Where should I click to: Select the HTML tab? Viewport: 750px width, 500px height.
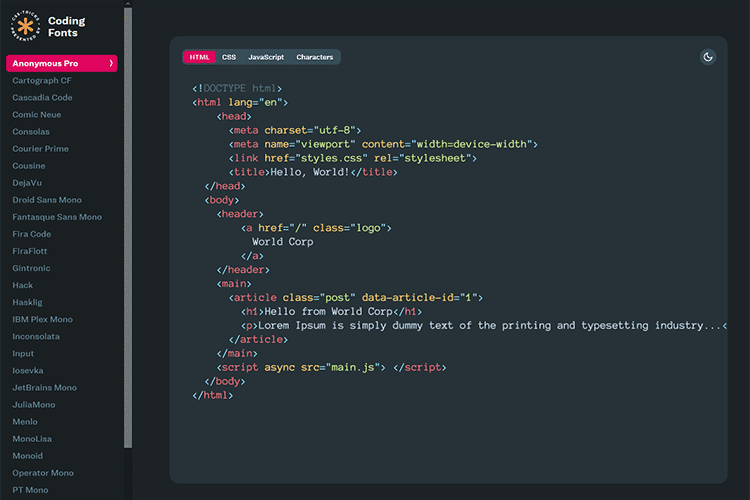[199, 57]
